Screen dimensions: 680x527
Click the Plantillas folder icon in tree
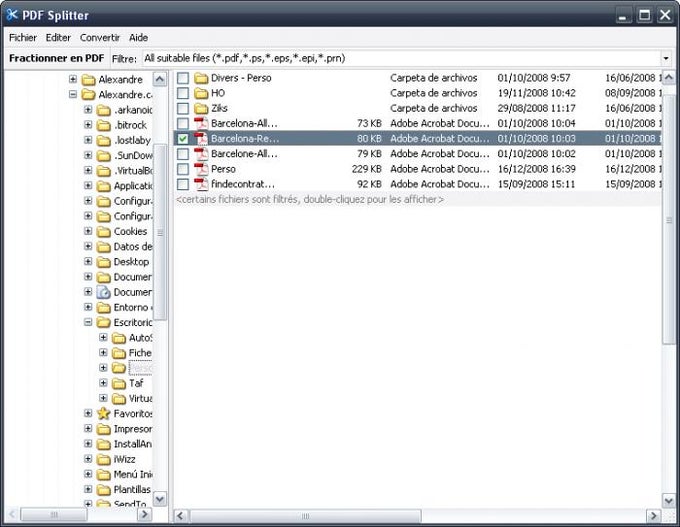tap(104, 490)
